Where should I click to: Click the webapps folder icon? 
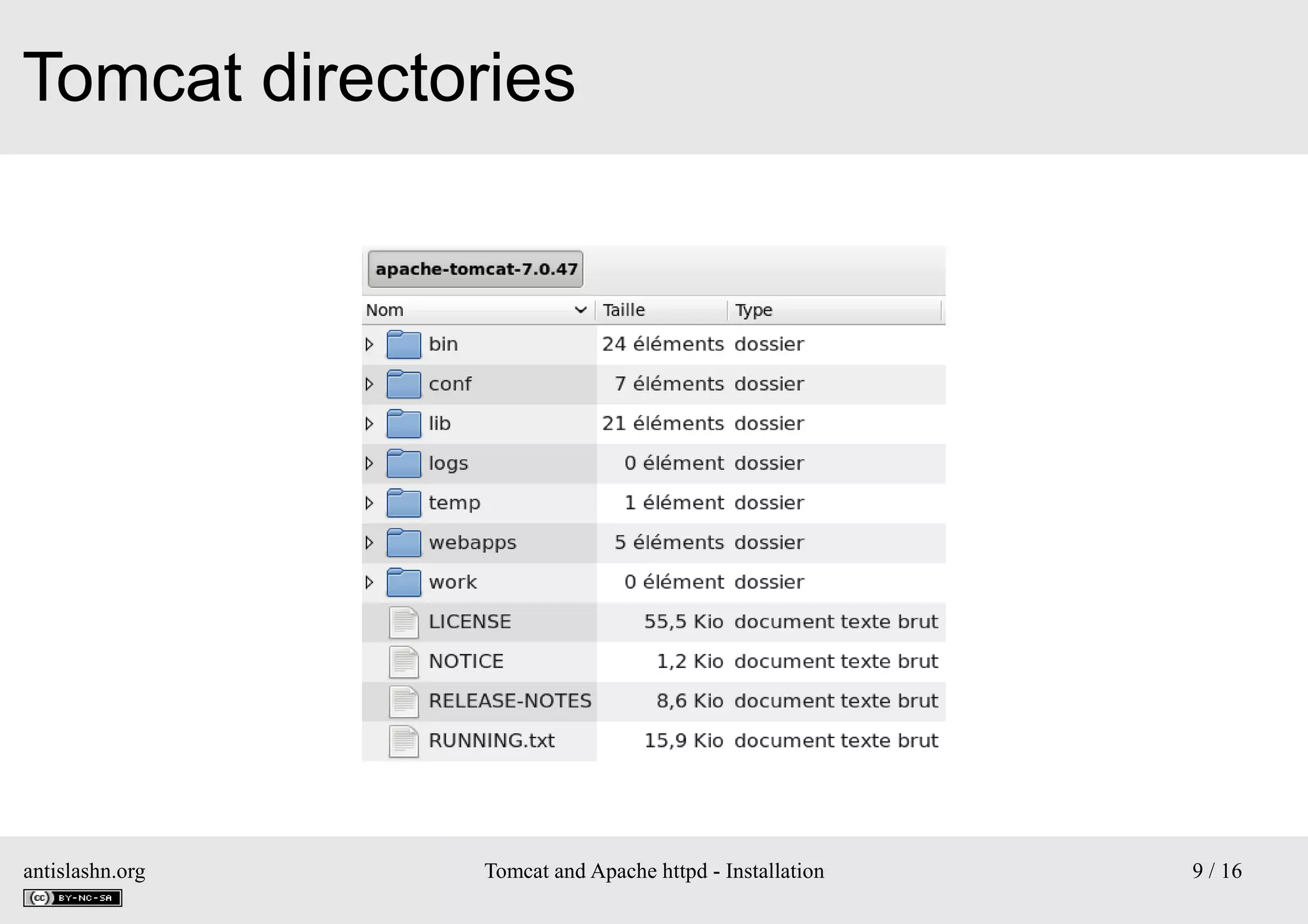(x=404, y=543)
